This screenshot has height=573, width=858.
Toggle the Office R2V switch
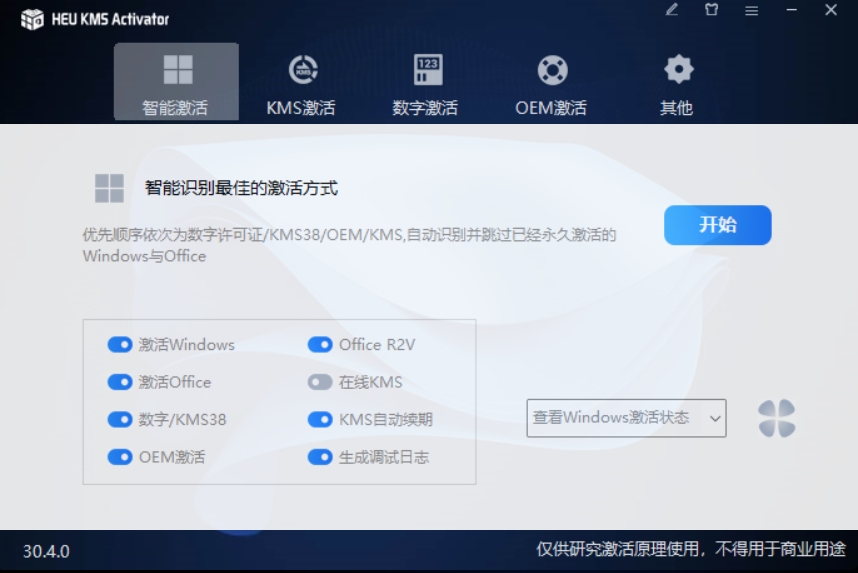tap(320, 344)
